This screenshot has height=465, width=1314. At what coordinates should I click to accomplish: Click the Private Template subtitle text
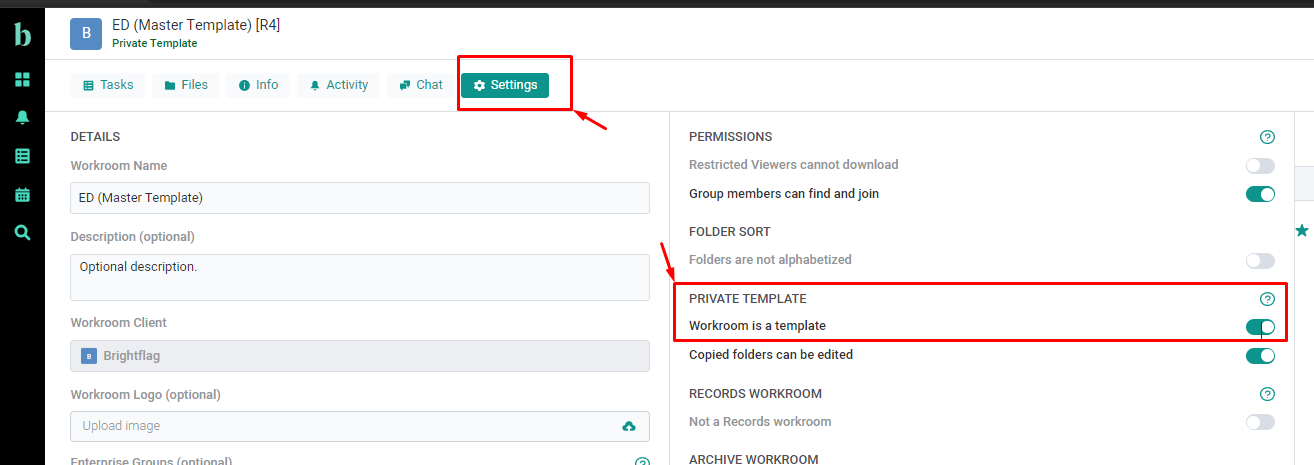tap(154, 43)
